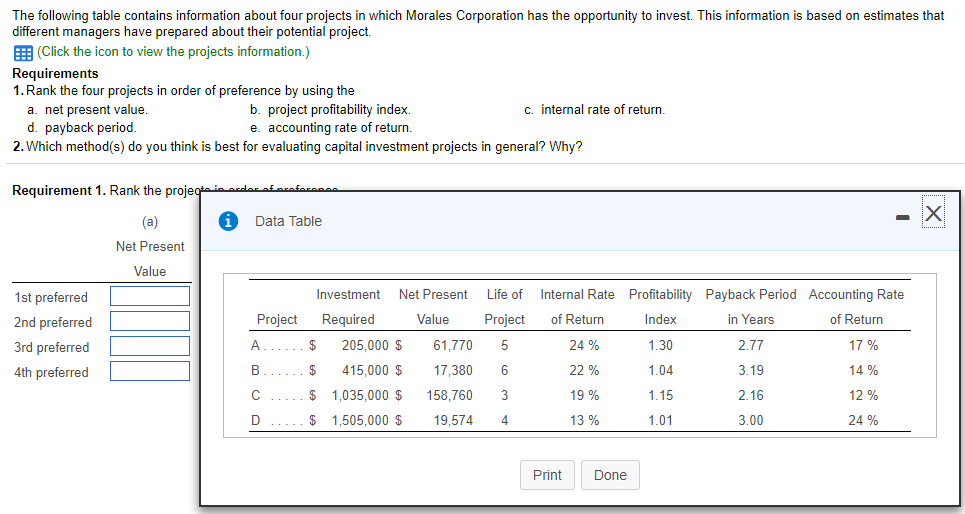The height and width of the screenshot is (514, 965).
Task: Click the Internal Rate of Return column header
Action: pos(577,306)
